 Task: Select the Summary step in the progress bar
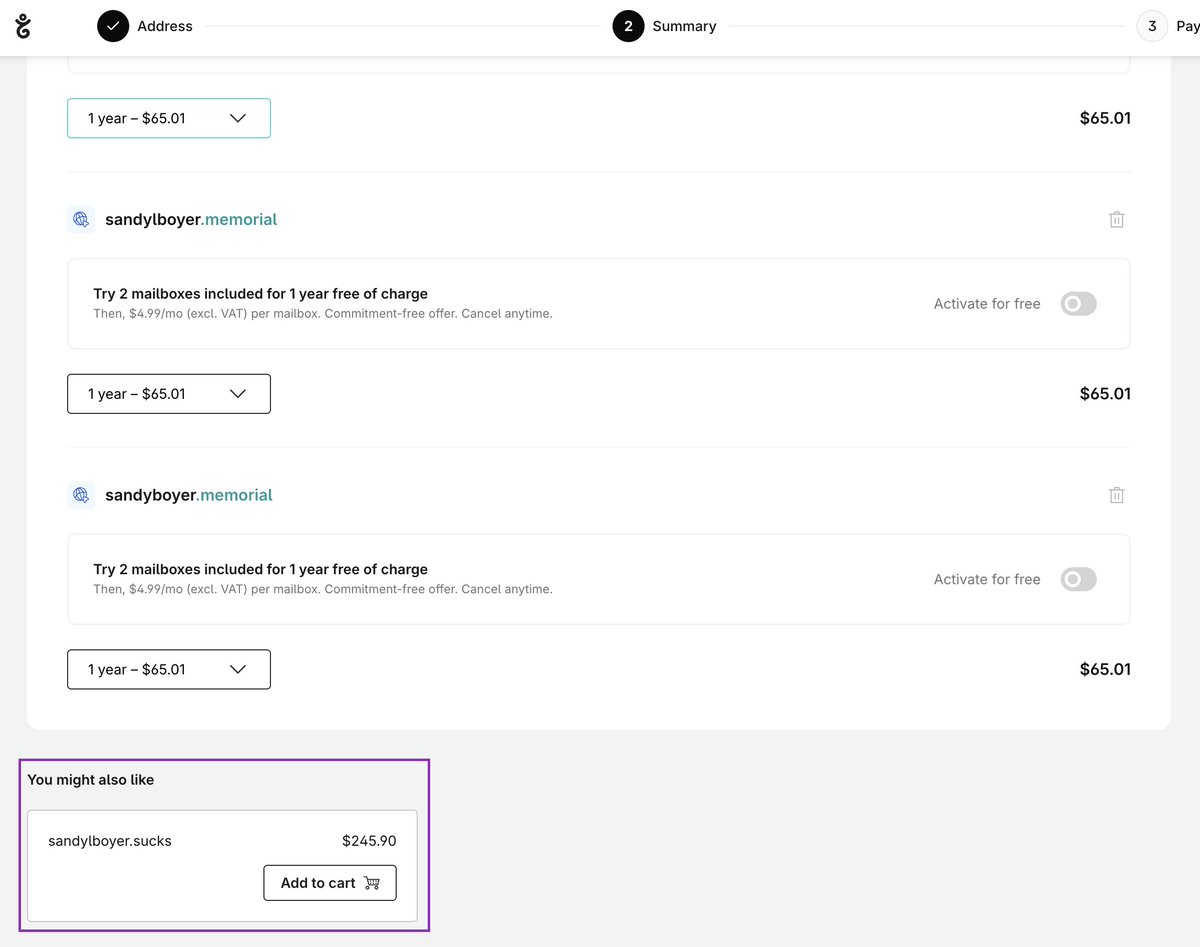(664, 26)
